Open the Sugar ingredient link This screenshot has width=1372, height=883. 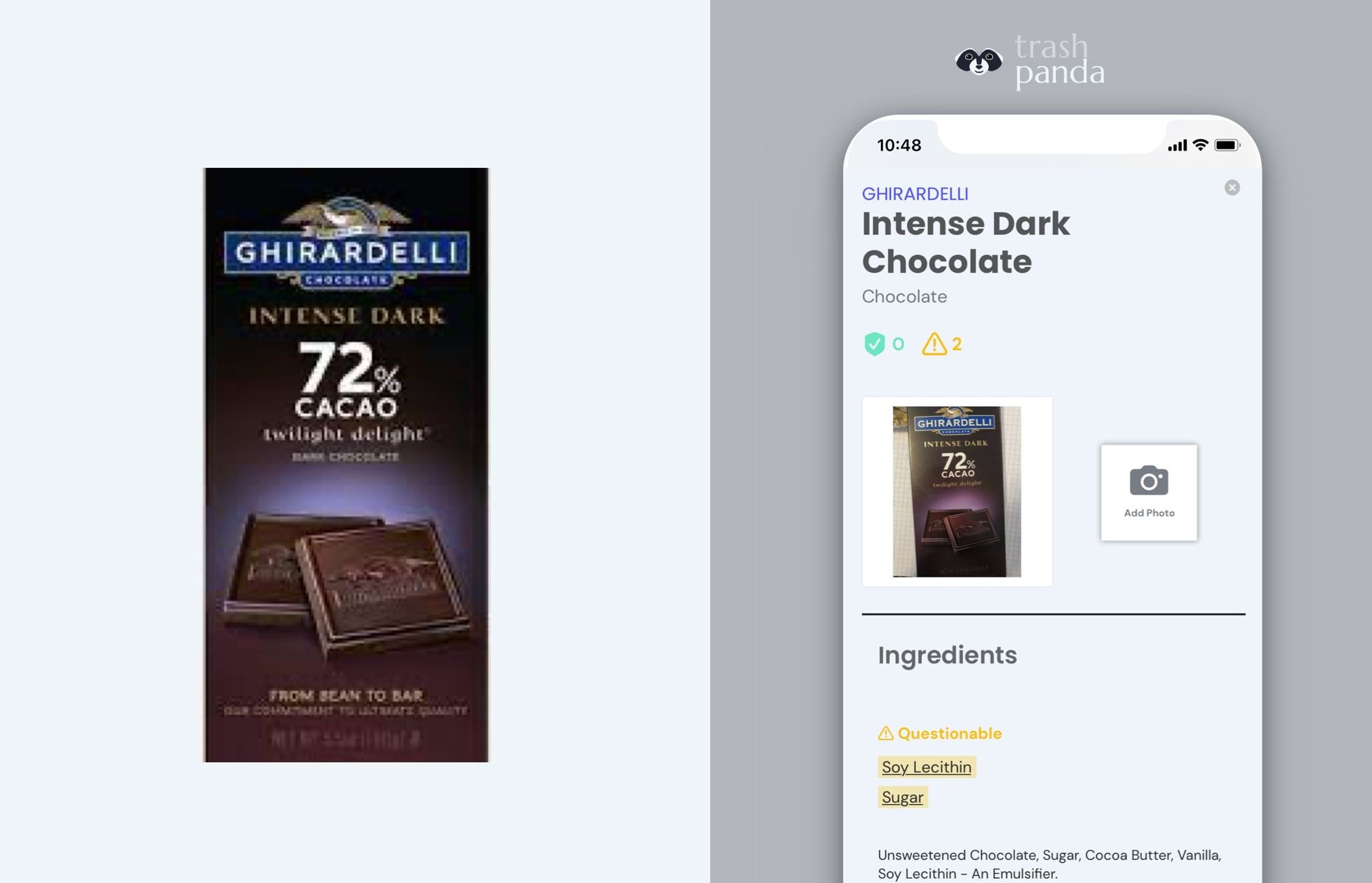pos(902,798)
